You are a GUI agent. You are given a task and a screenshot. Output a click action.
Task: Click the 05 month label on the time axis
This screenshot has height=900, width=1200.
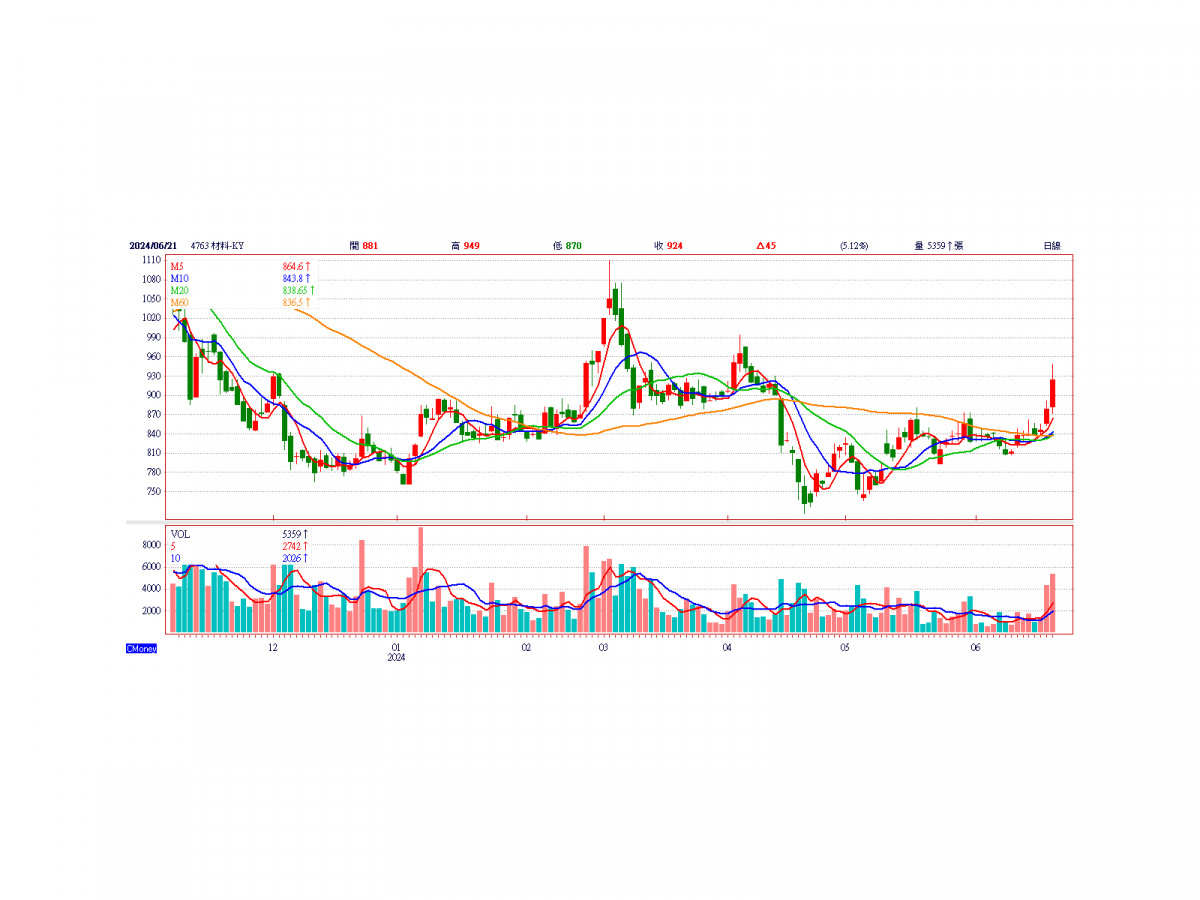pyautogui.click(x=845, y=647)
